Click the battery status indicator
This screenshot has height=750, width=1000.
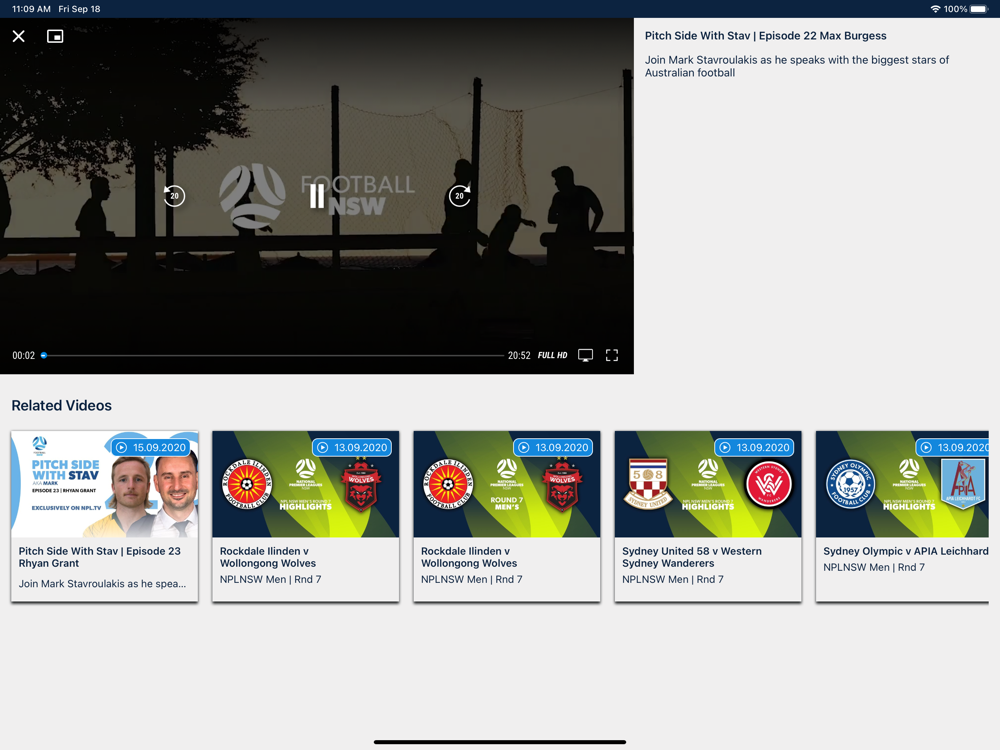click(x=979, y=9)
